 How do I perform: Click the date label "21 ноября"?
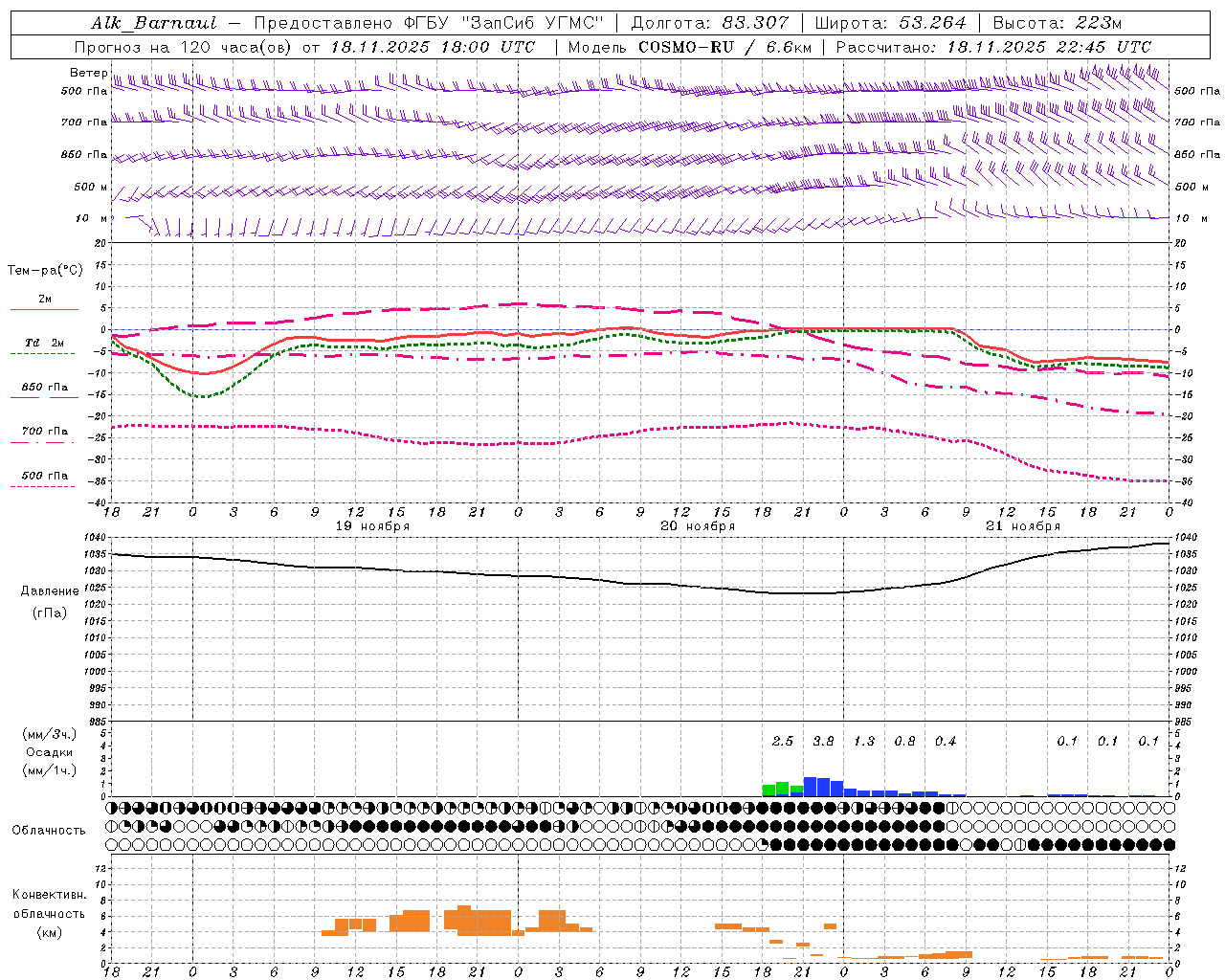[1023, 526]
